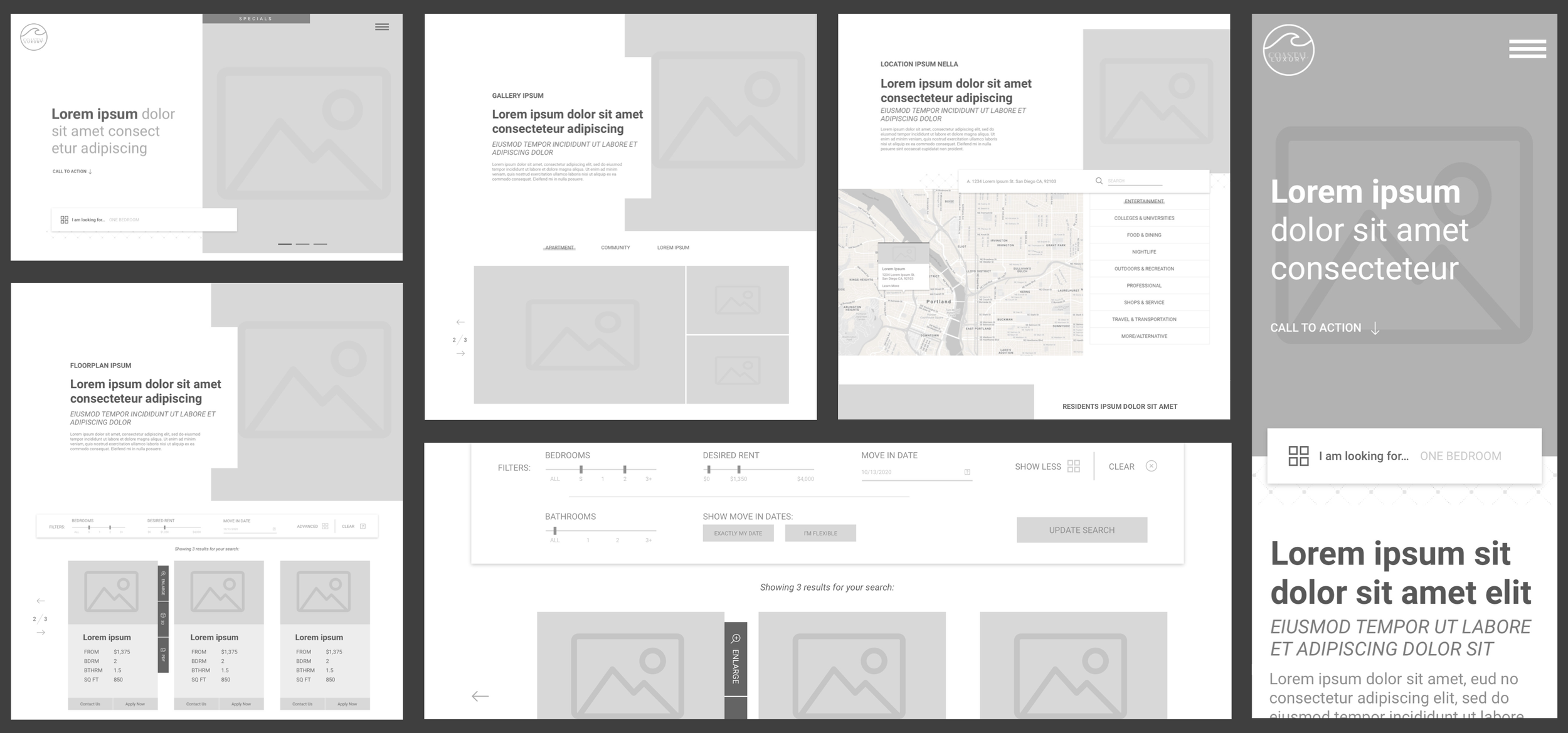Viewport: 1568px width, 733px height.
Task: Click the left arrow beside the large result cards
Action: [480, 696]
